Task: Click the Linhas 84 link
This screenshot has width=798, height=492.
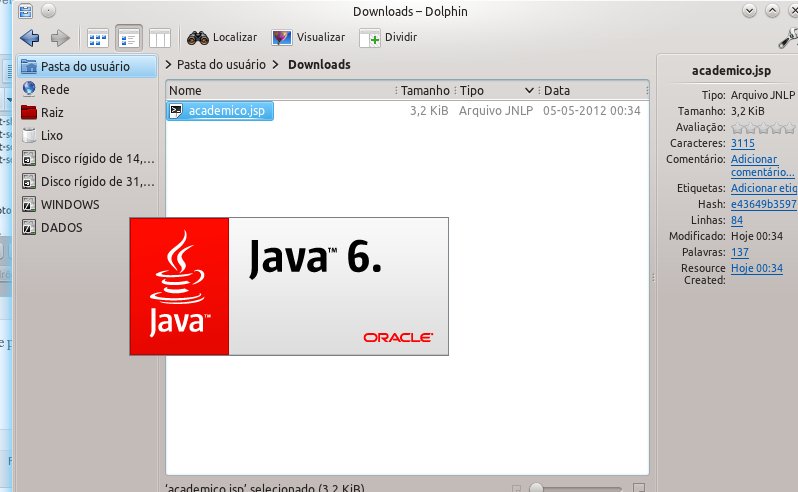Action: [736, 220]
